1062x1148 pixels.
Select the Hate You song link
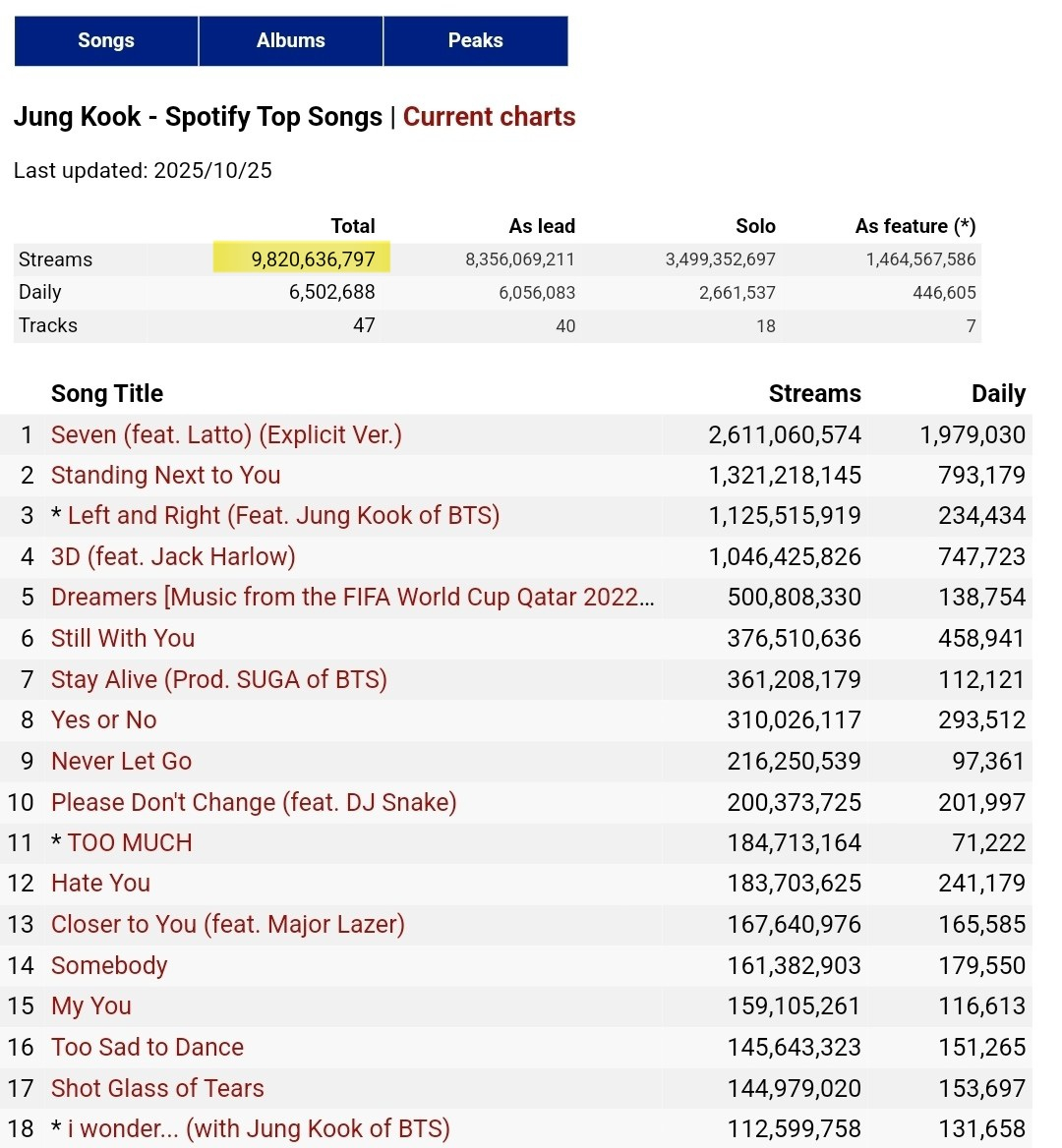[100, 884]
